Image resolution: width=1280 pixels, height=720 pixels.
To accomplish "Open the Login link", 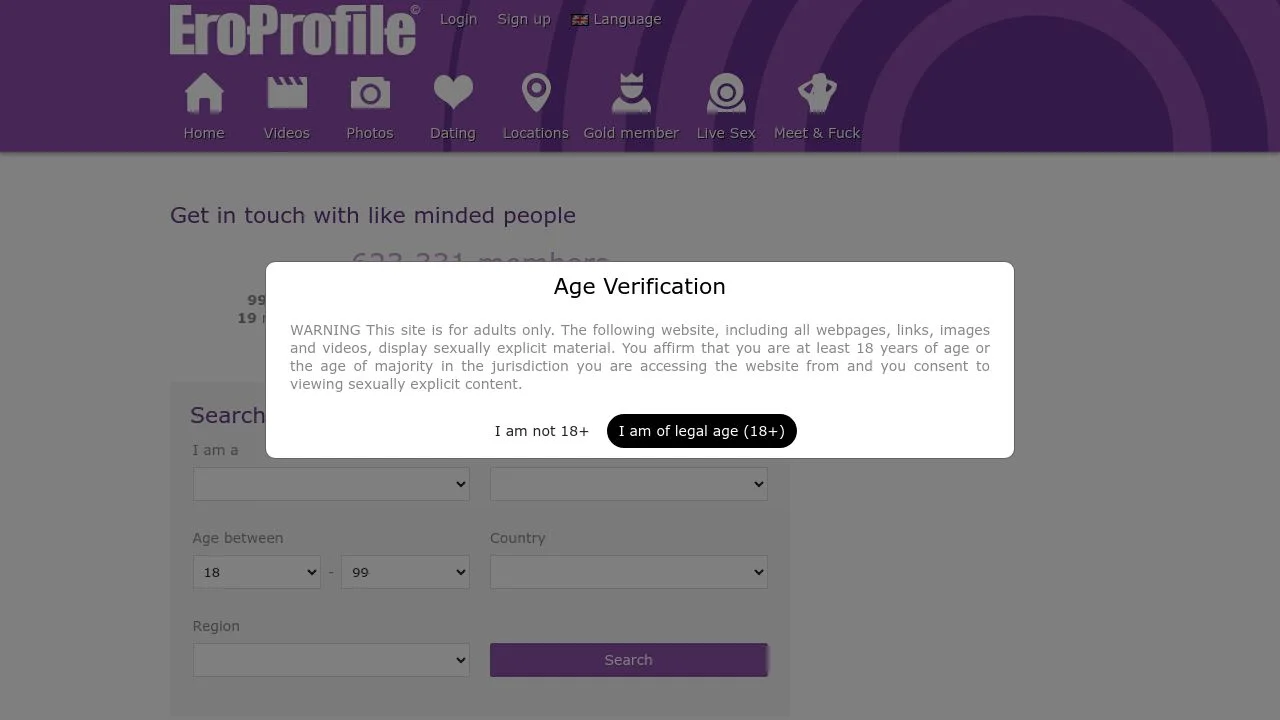I will point(458,19).
